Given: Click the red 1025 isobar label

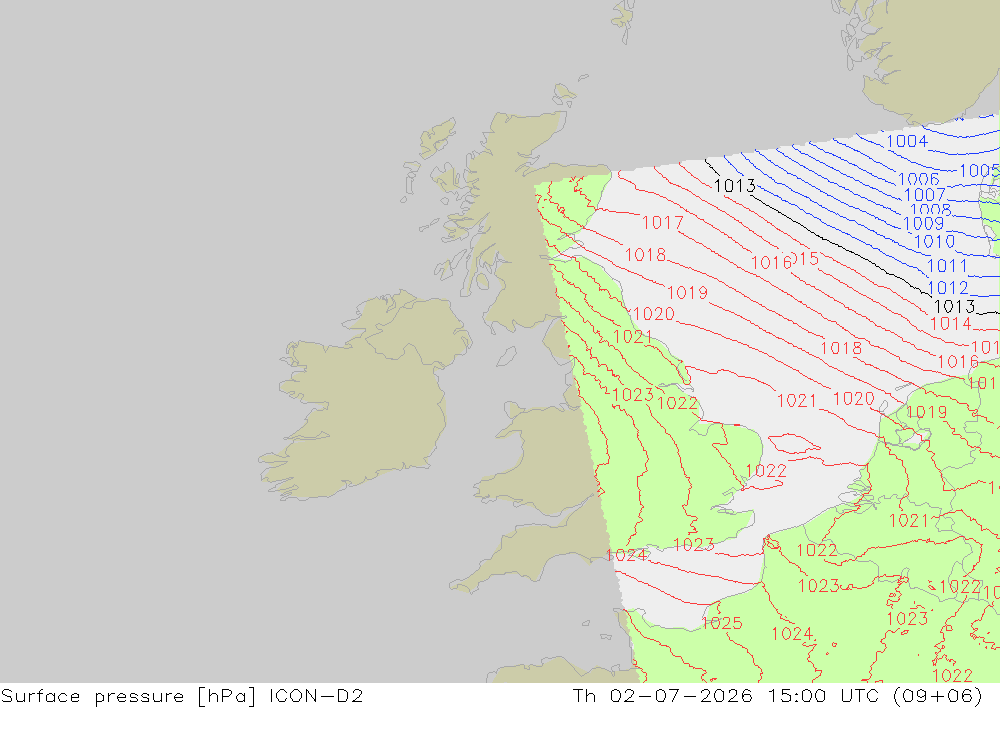Looking at the screenshot, I should point(722,623).
